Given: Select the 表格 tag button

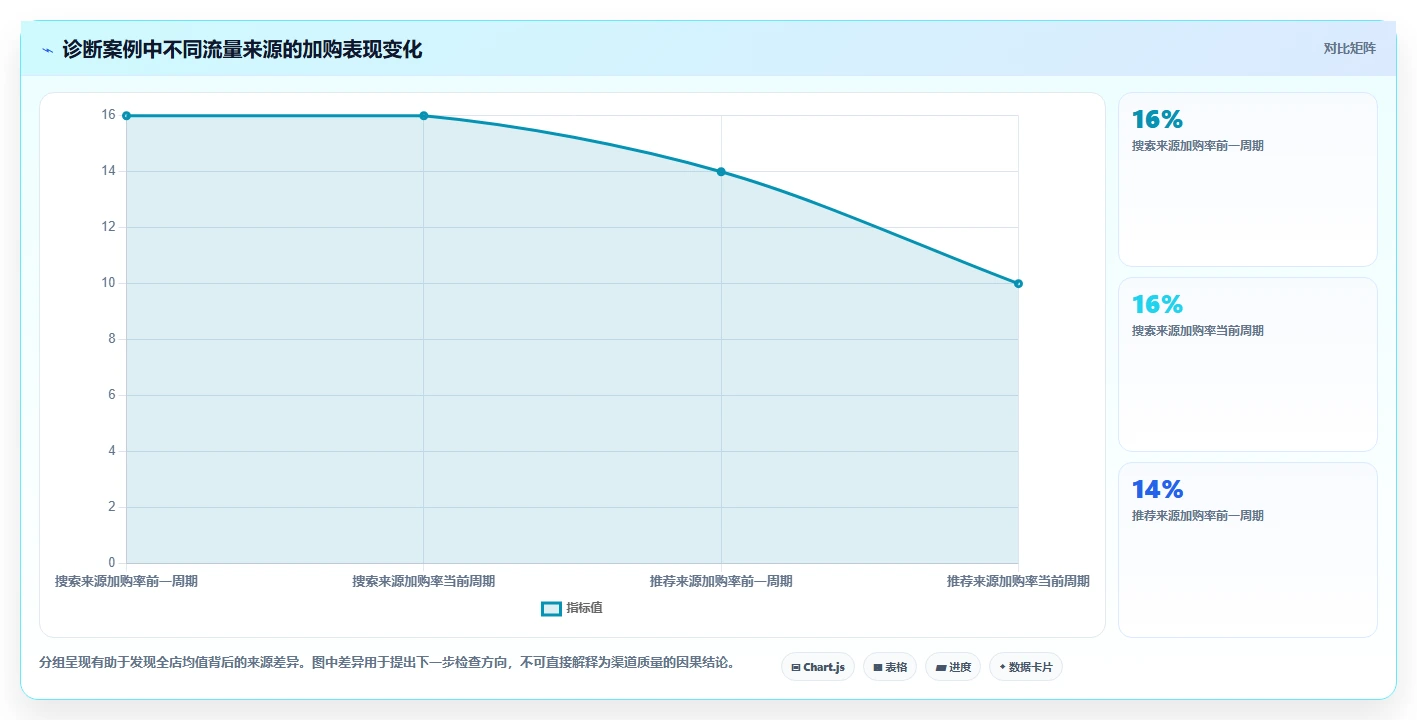Looking at the screenshot, I should (x=889, y=667).
